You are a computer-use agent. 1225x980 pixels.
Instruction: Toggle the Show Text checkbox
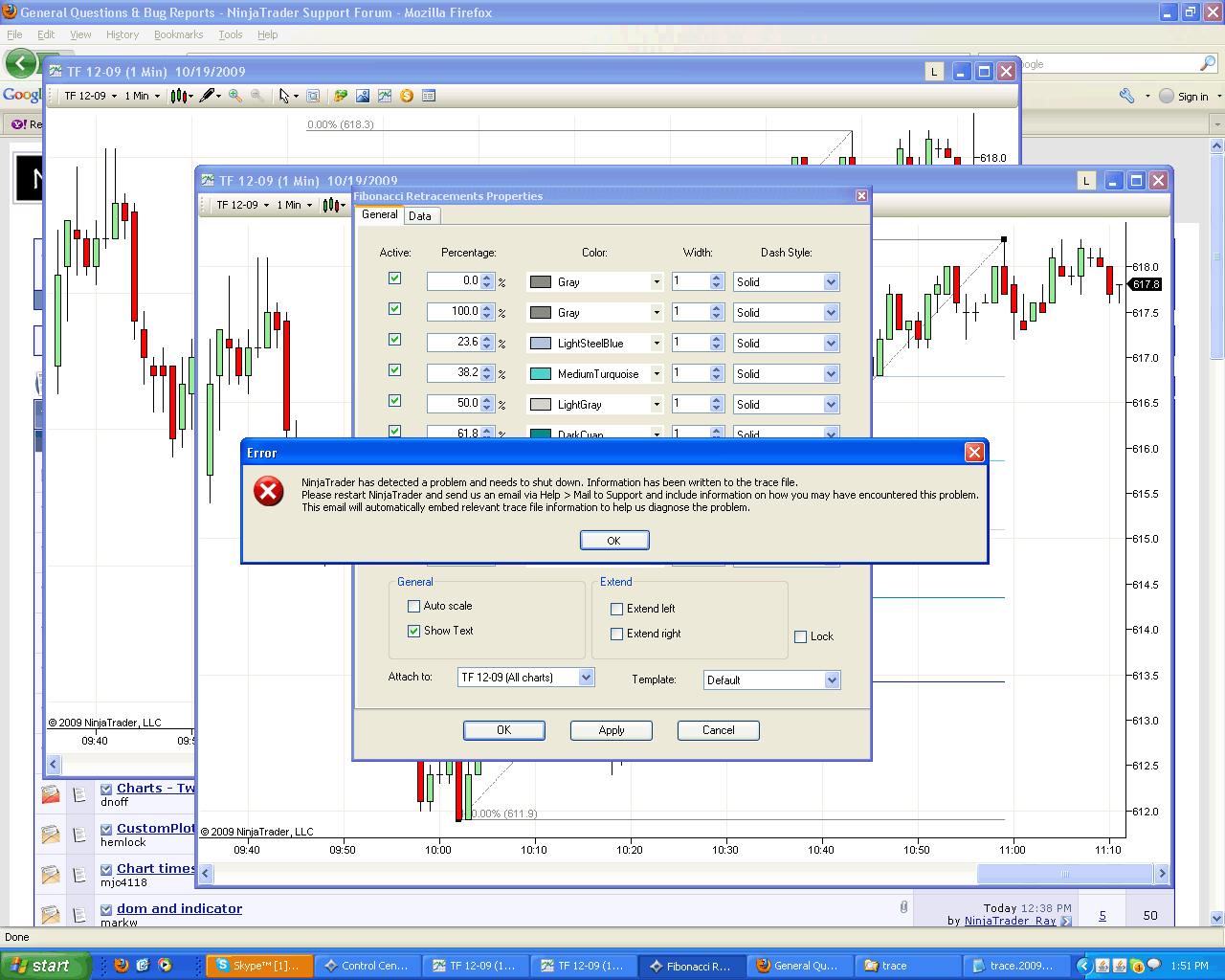(413, 631)
